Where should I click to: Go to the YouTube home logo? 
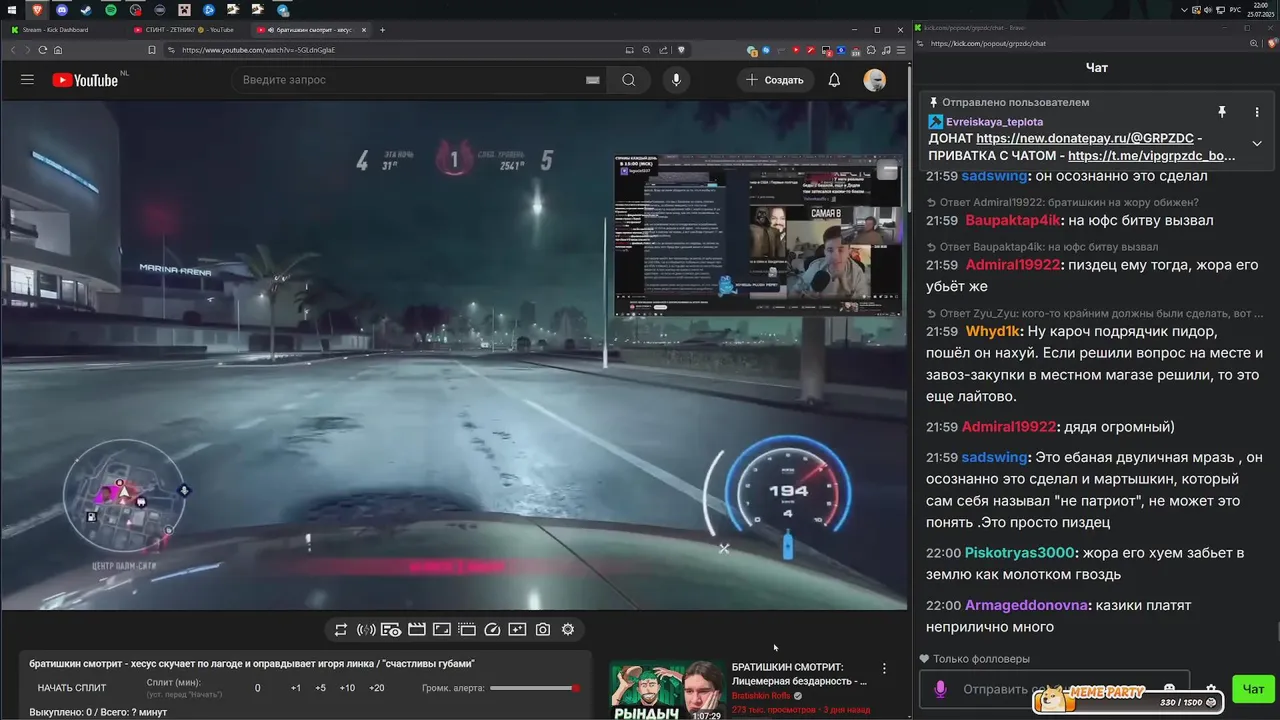click(85, 80)
